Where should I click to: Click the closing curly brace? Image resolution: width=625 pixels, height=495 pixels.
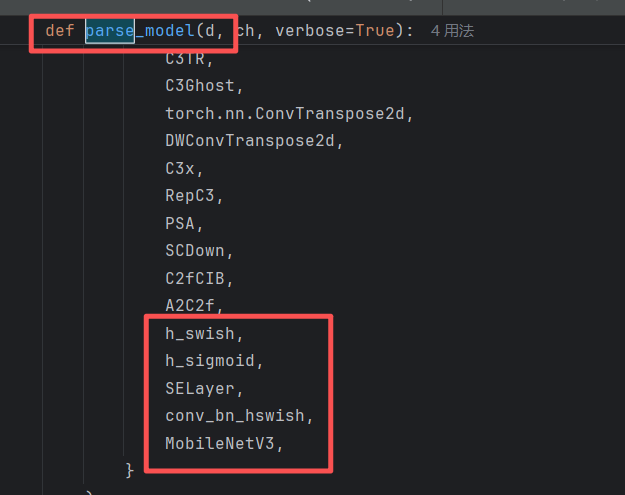point(130,471)
